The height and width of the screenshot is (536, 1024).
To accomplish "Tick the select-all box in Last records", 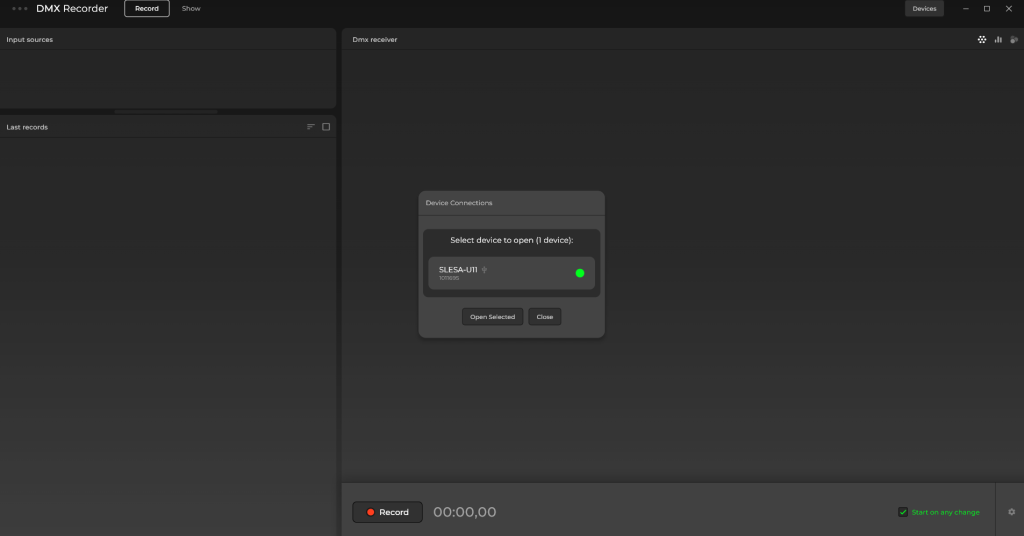I will click(x=326, y=127).
